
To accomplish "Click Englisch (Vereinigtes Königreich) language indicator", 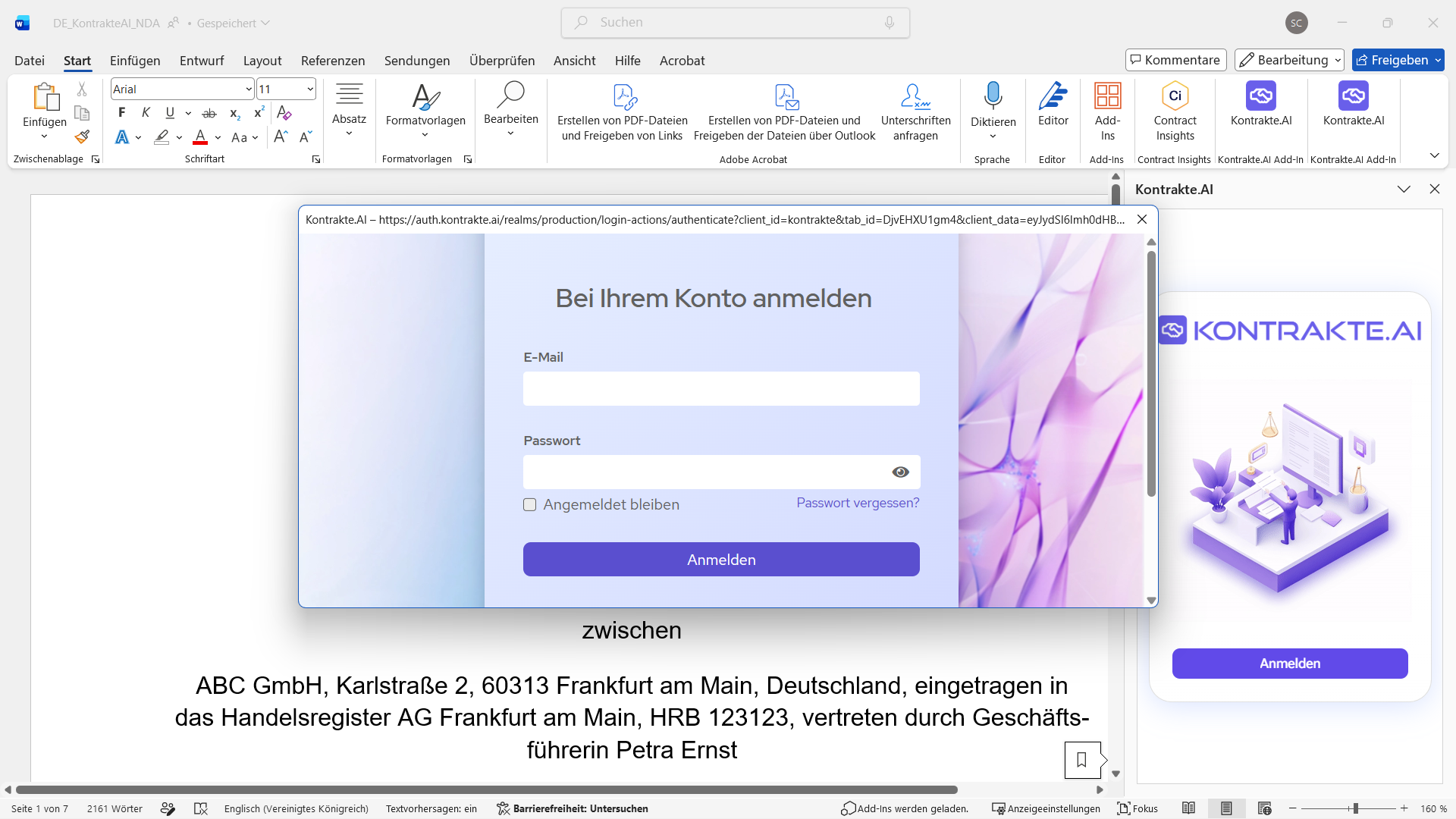I will pyautogui.click(x=296, y=809).
